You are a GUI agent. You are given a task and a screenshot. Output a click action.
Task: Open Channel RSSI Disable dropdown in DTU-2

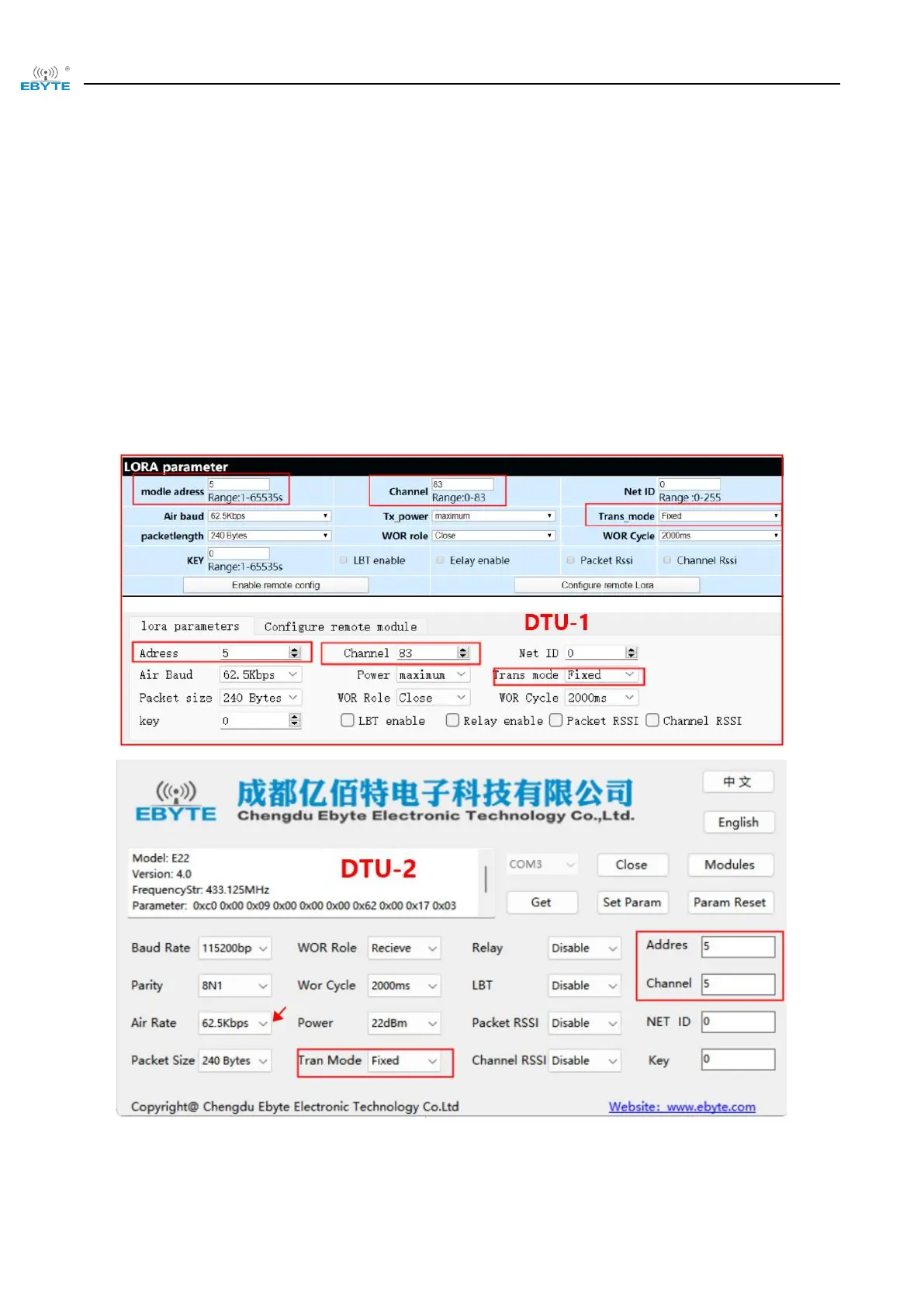584,1060
